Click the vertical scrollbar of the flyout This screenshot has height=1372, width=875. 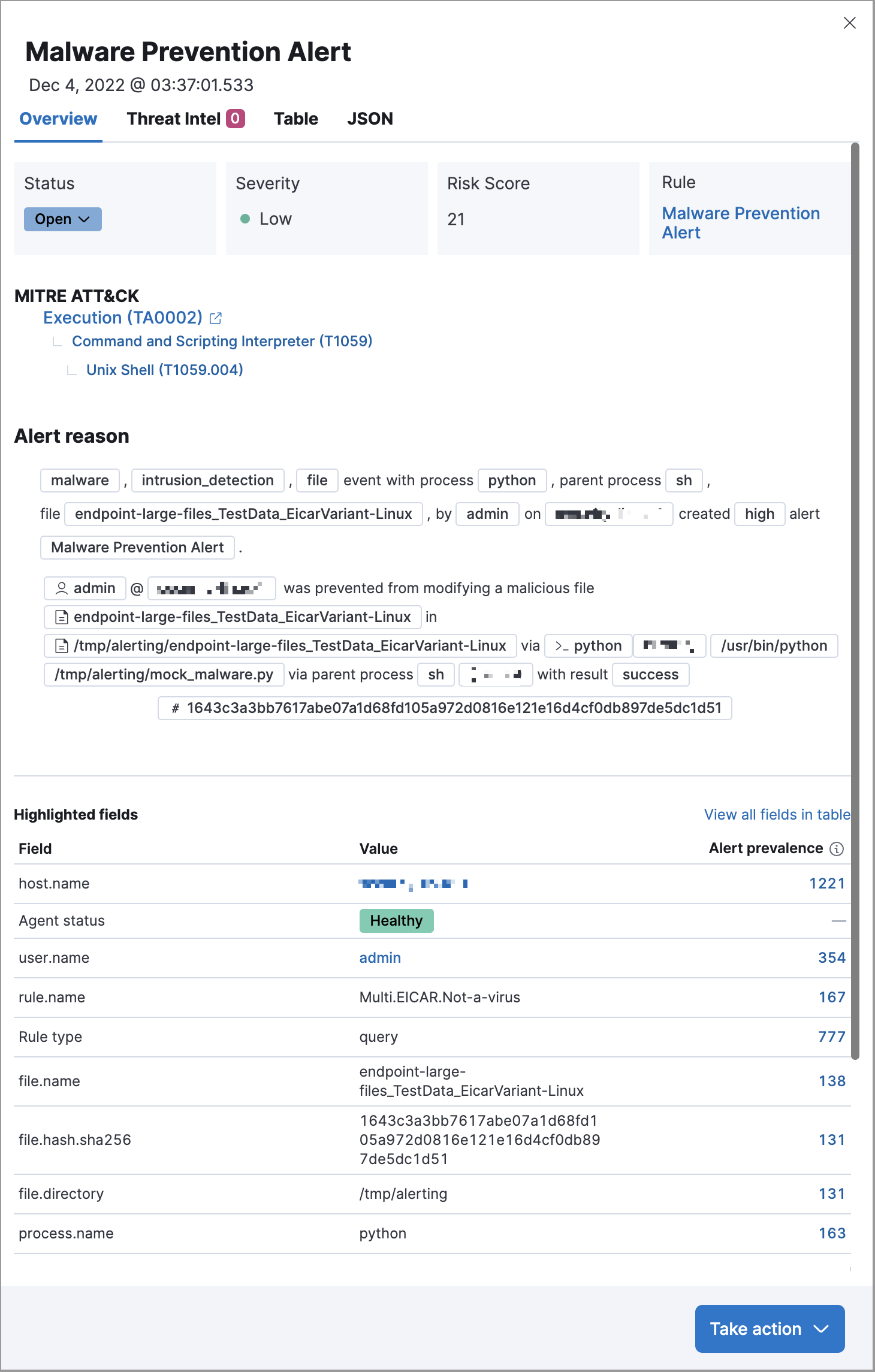tap(855, 599)
